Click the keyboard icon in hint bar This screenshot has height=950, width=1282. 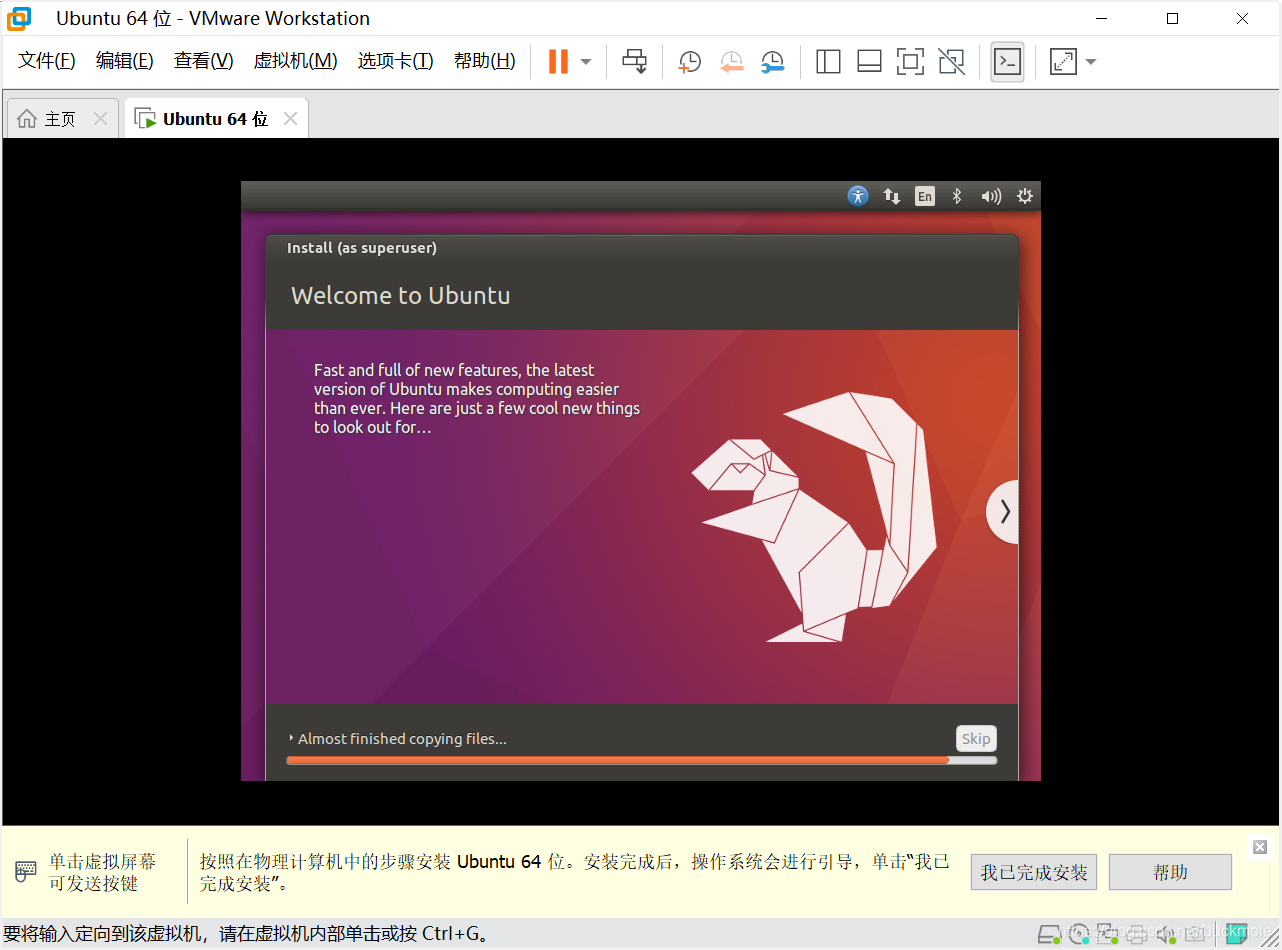click(26, 870)
